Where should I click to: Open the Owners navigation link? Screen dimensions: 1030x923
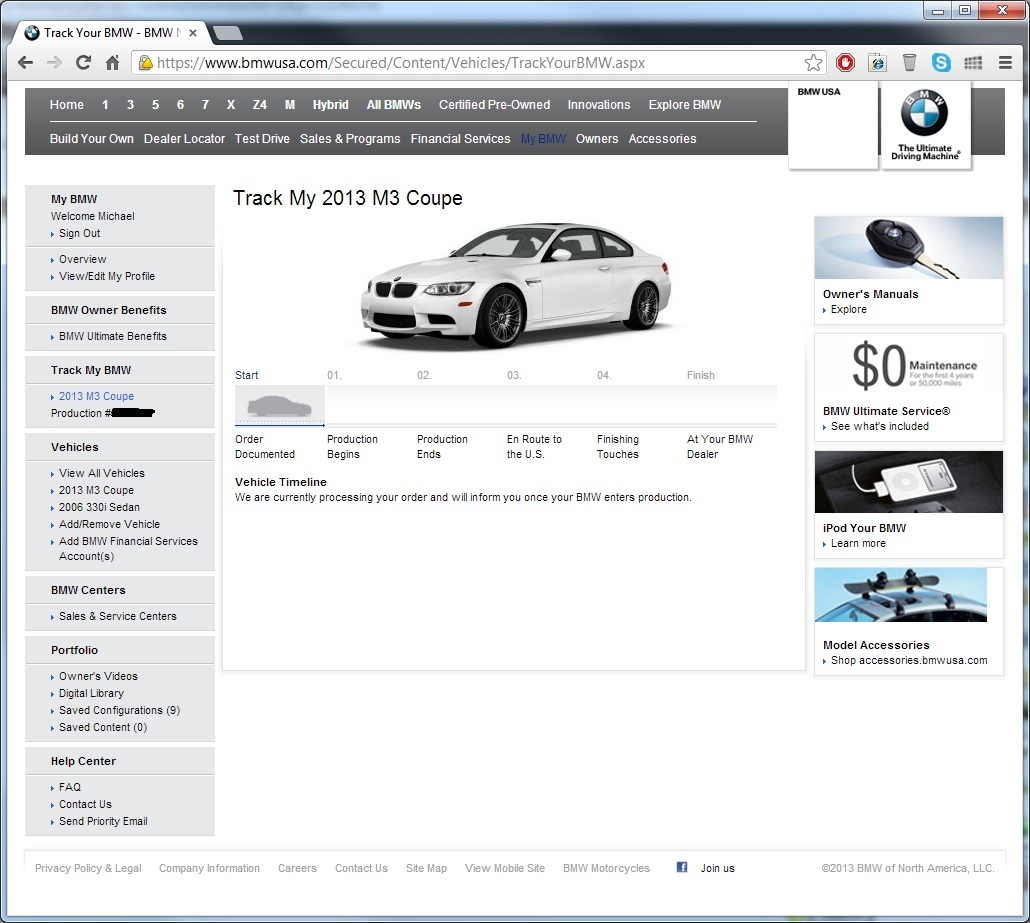click(597, 139)
